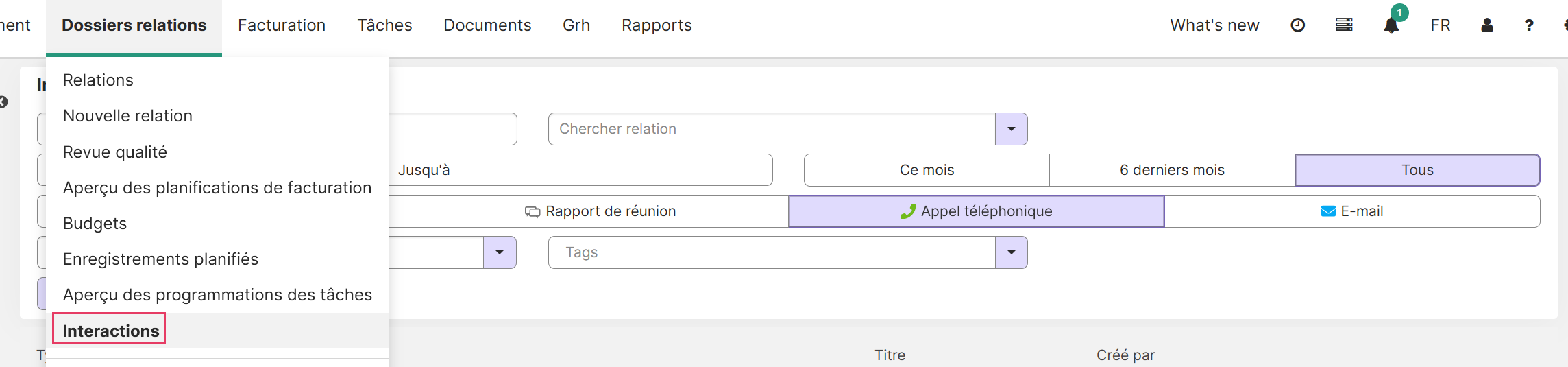Screen dimensions: 1568x367
Task: Expand the Chercher relation dropdown arrow
Action: 1011,129
